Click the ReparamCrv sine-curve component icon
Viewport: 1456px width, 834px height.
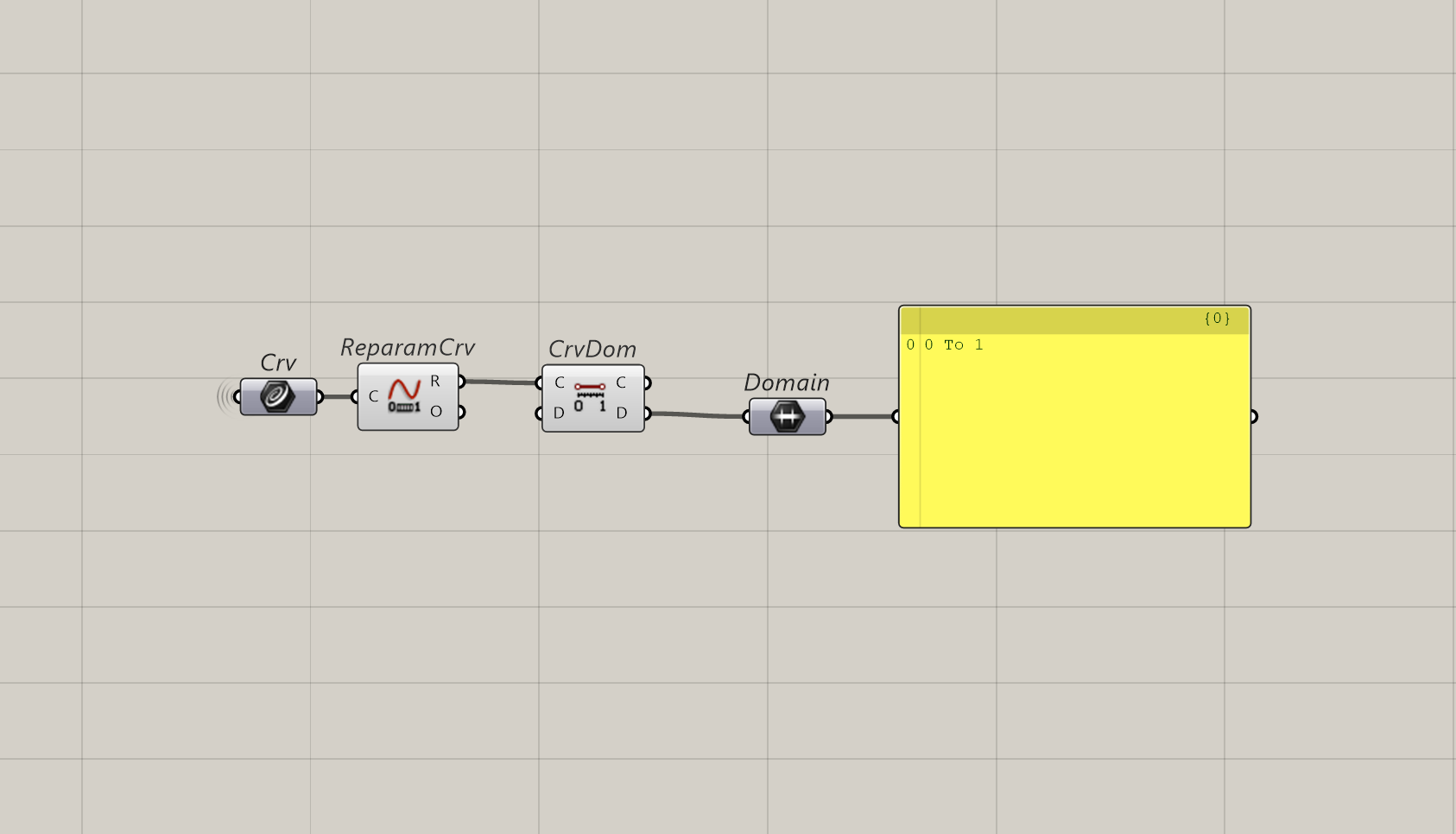(402, 395)
